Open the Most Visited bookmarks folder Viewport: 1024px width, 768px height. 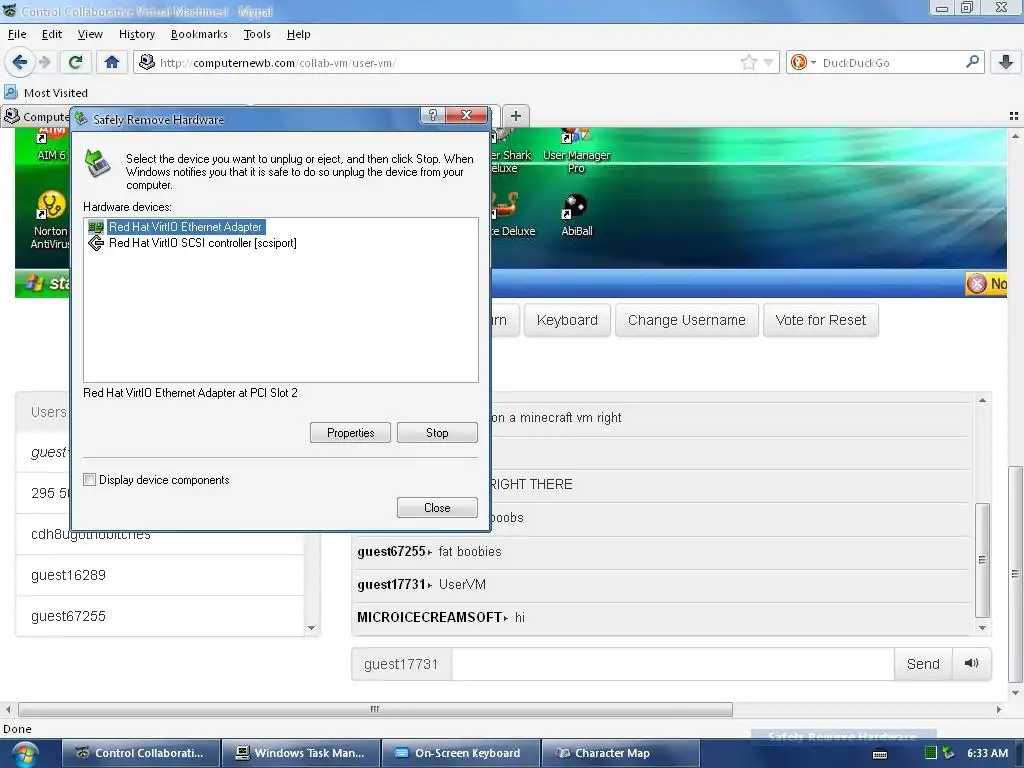[46, 93]
